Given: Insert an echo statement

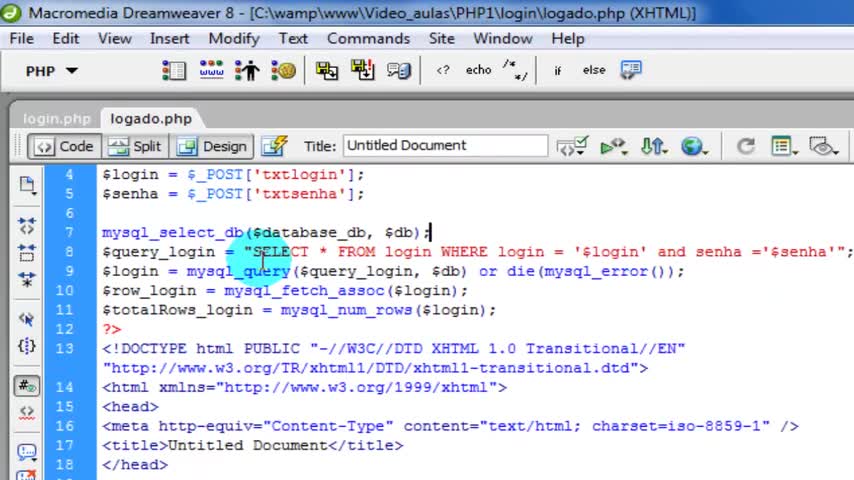Looking at the screenshot, I should [478, 70].
